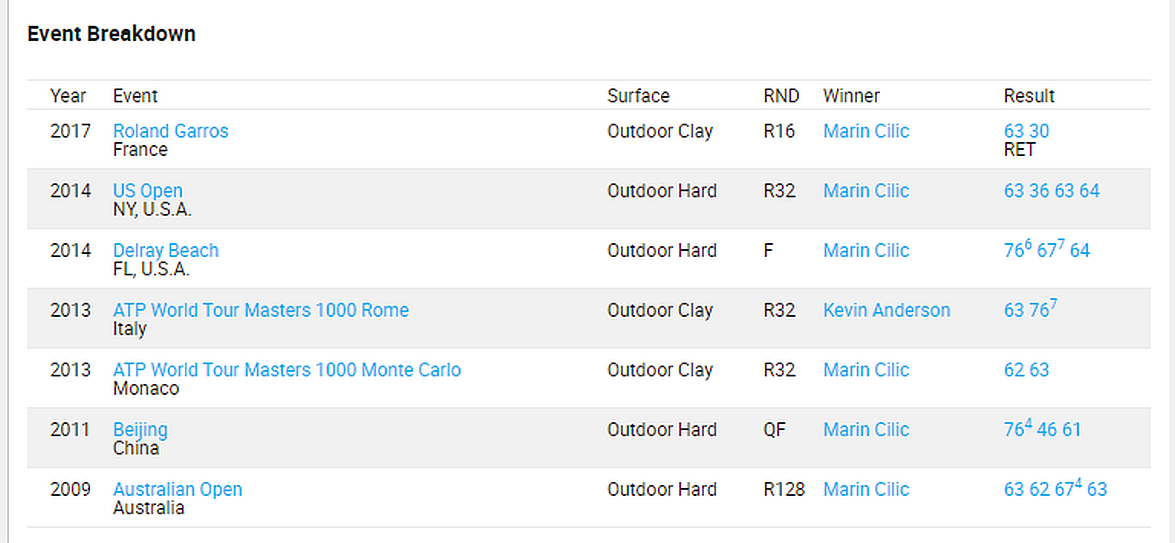The width and height of the screenshot is (1175, 543).
Task: Open the 63 30 Roland Garros result
Action: (x=1026, y=131)
